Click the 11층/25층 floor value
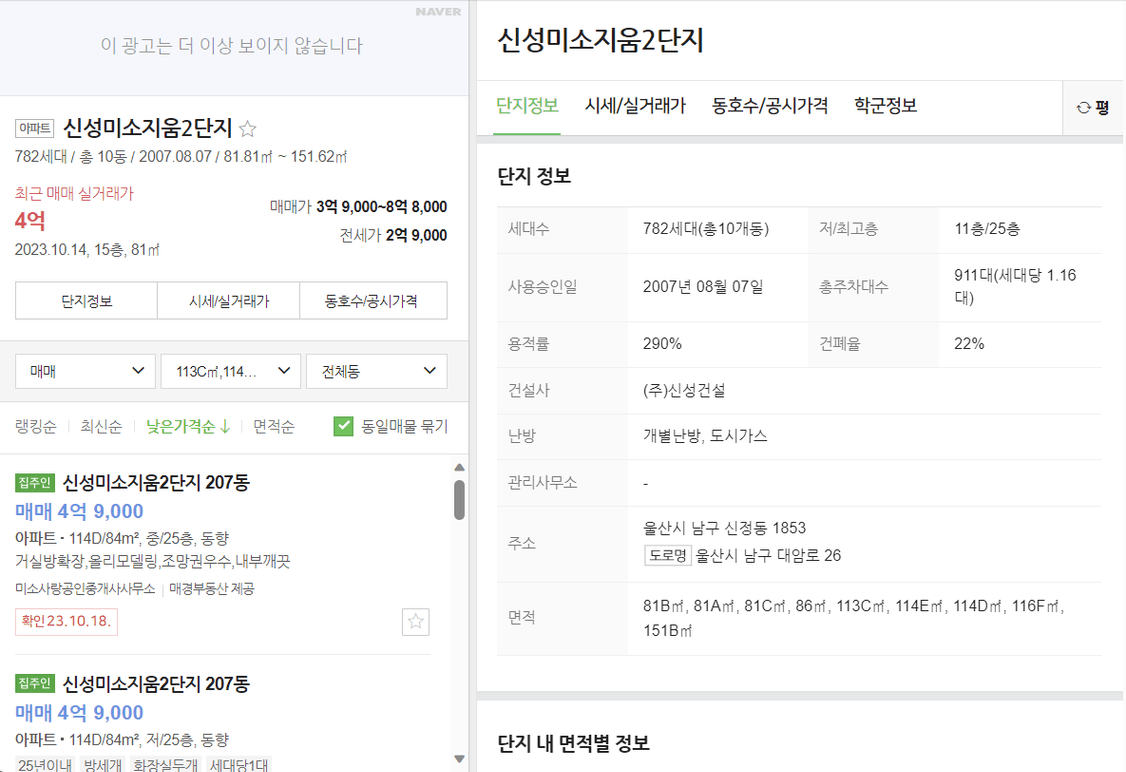Viewport: 1126px width, 772px height. [987, 229]
